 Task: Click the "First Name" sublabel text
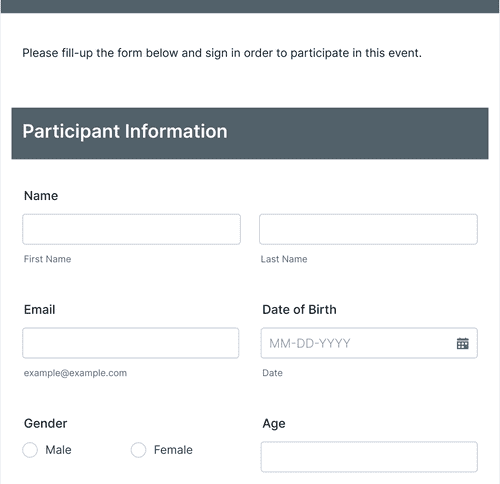click(47, 259)
